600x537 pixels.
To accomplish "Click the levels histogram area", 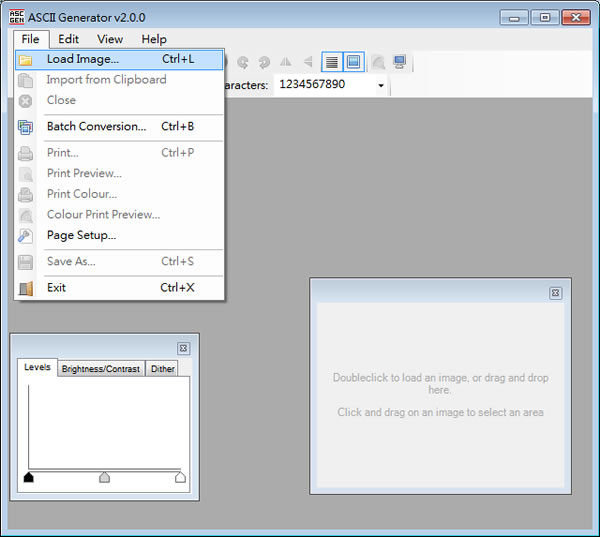I will [105, 427].
